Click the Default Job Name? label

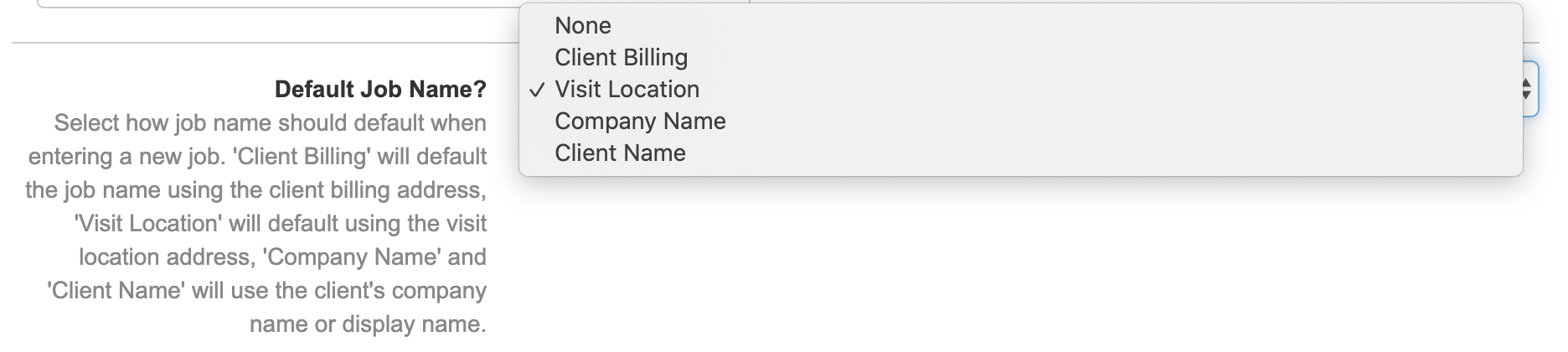pyautogui.click(x=380, y=90)
